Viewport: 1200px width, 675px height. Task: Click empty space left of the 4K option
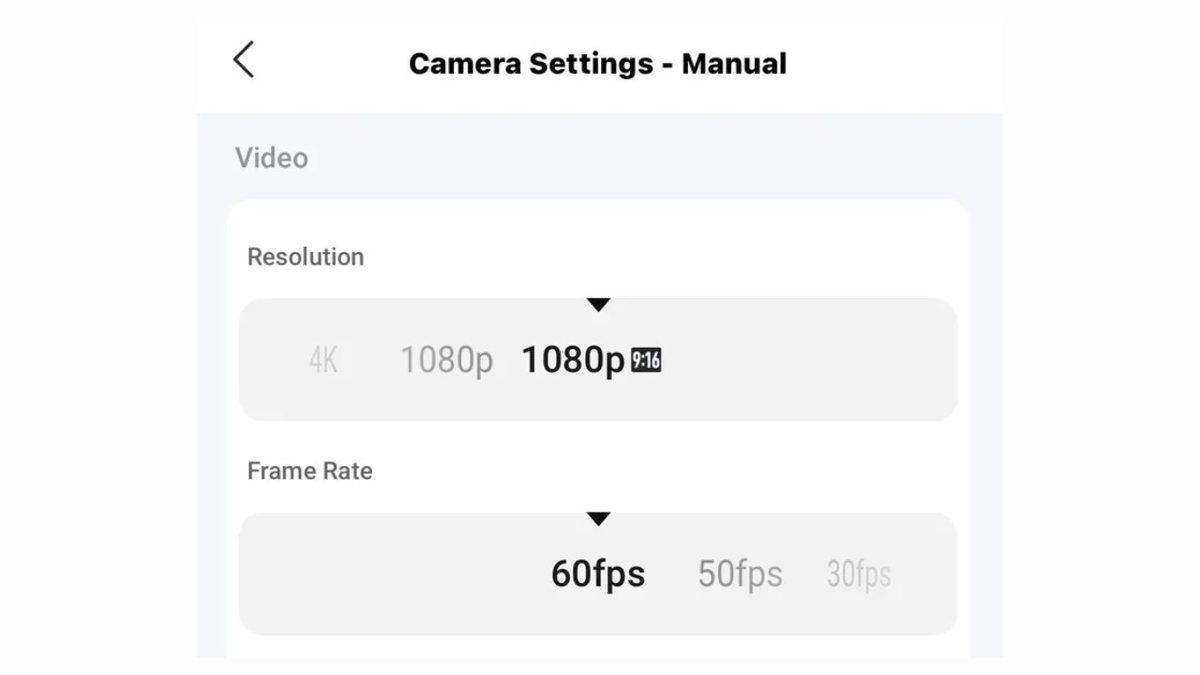tap(270, 360)
